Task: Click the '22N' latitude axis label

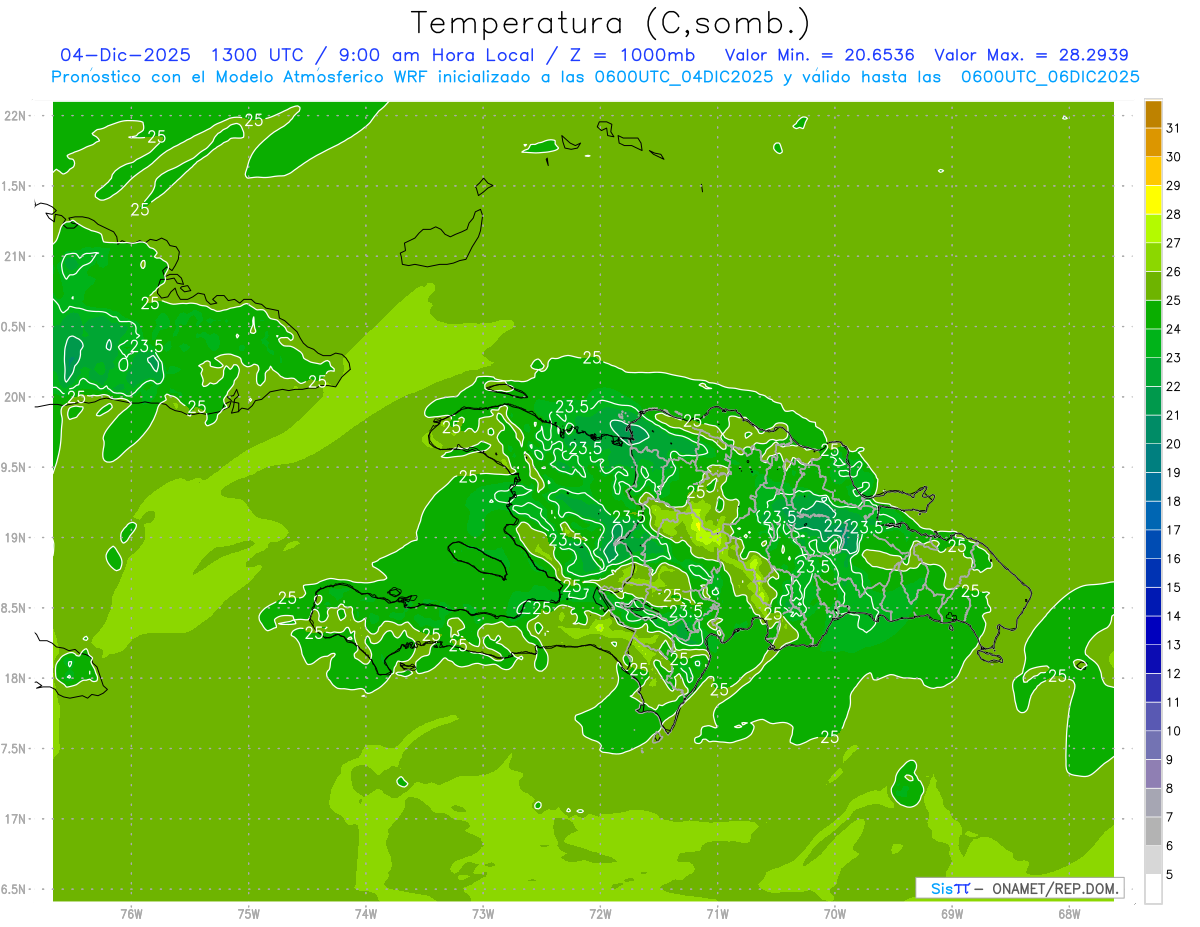Action: pyautogui.click(x=17, y=116)
